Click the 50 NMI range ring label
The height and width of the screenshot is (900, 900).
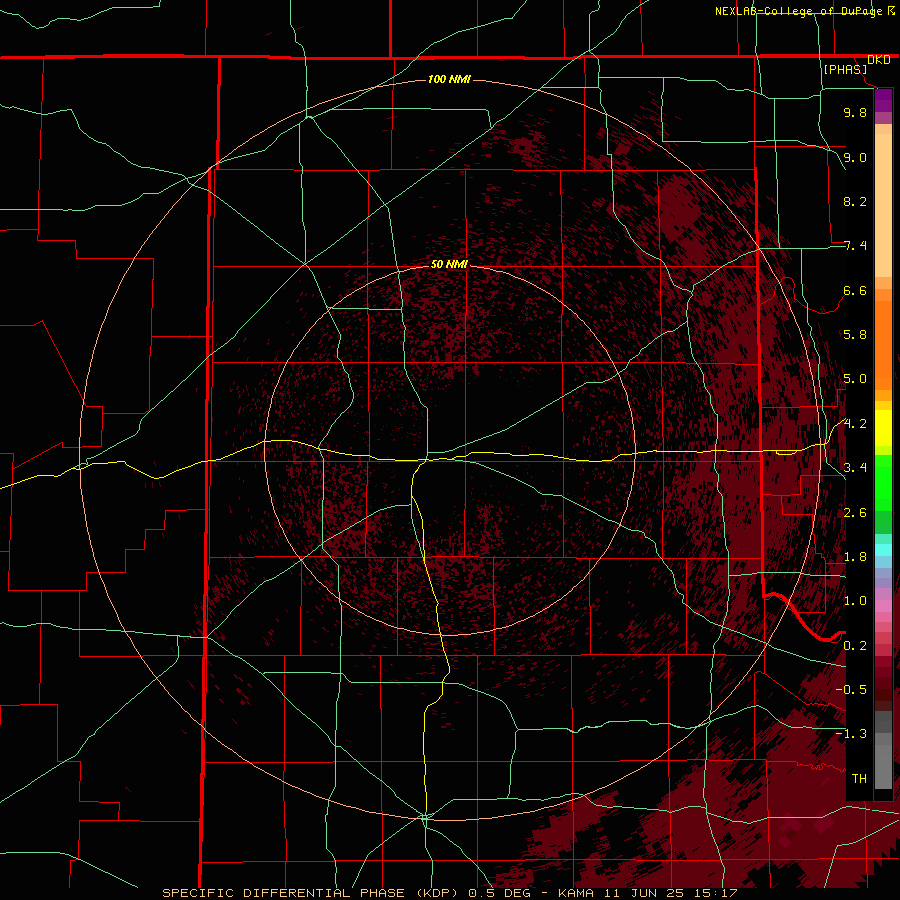(x=449, y=264)
